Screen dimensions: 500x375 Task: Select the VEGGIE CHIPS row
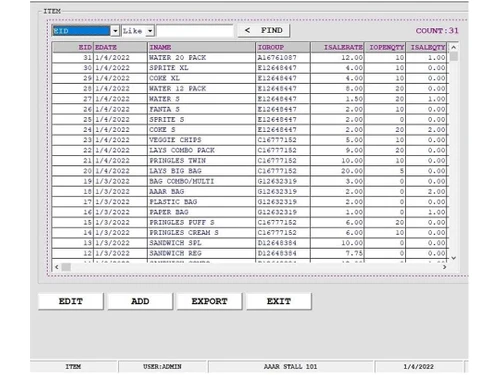coord(249,140)
